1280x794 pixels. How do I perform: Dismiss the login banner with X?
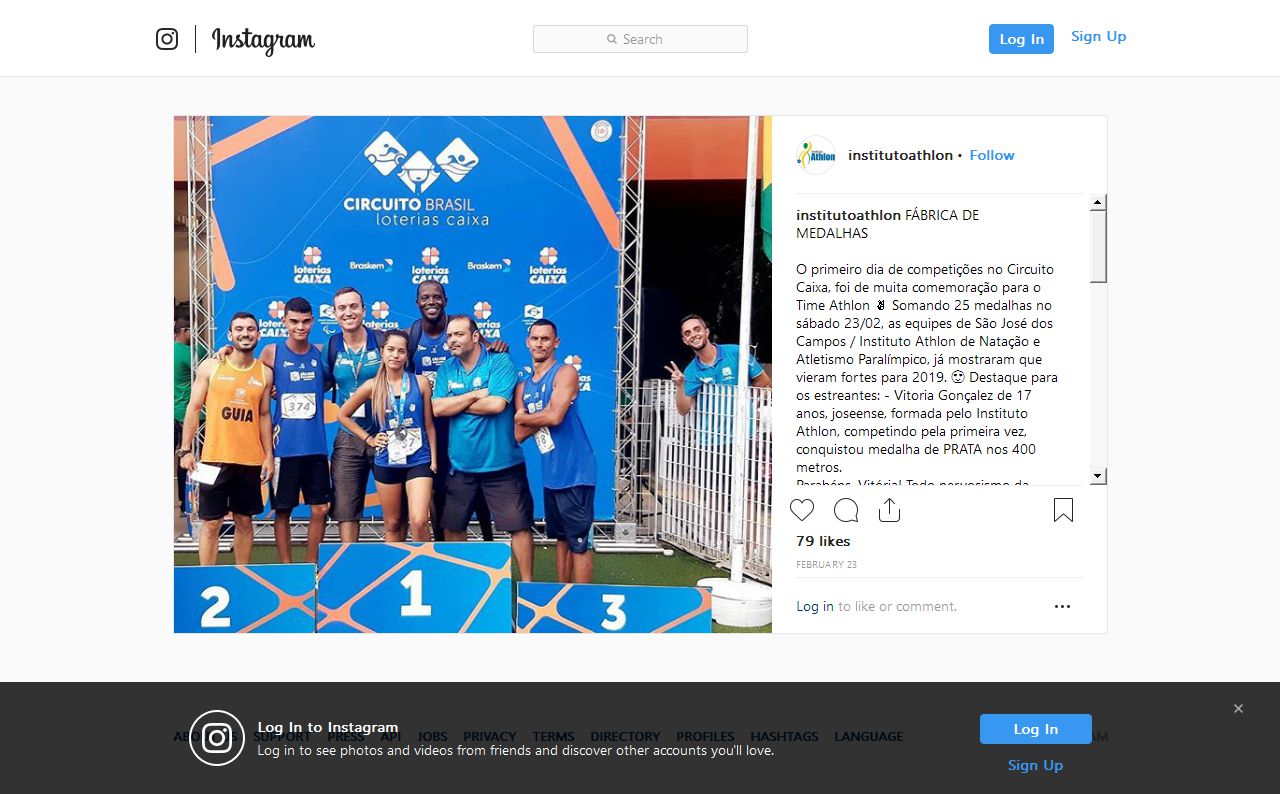(1238, 708)
